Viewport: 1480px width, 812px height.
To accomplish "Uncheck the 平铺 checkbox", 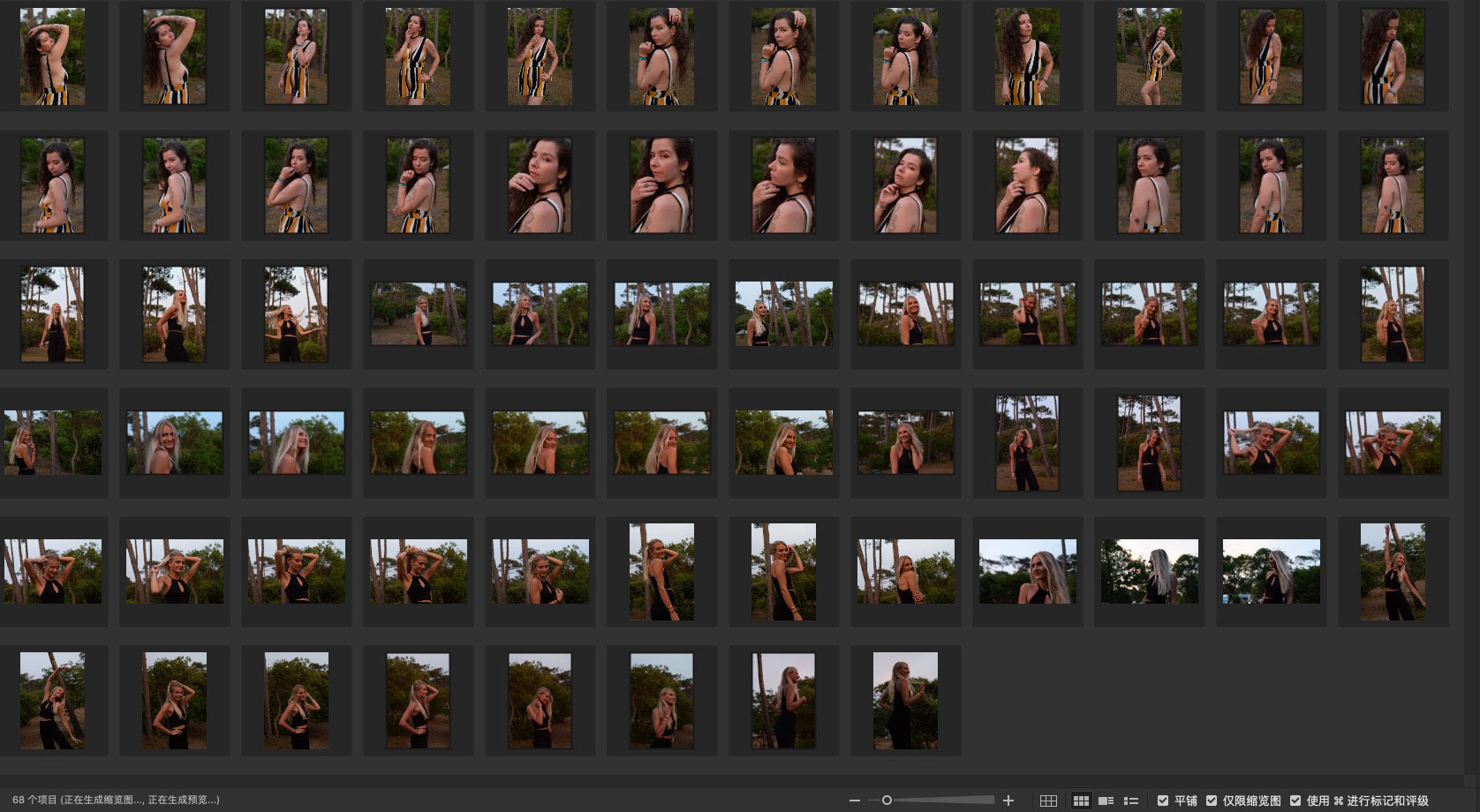I will 1163,801.
